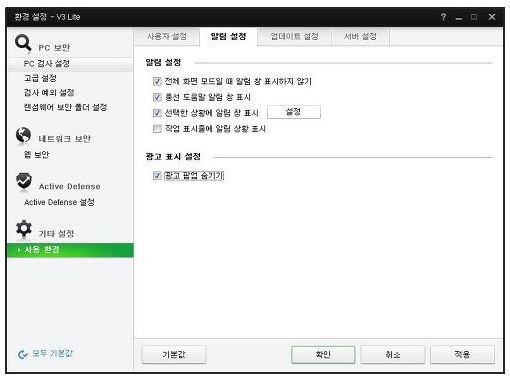Toggle 종료 도움말 알림 창 표시 checkbox
This screenshot has height=379, width=510.
[x=157, y=97]
